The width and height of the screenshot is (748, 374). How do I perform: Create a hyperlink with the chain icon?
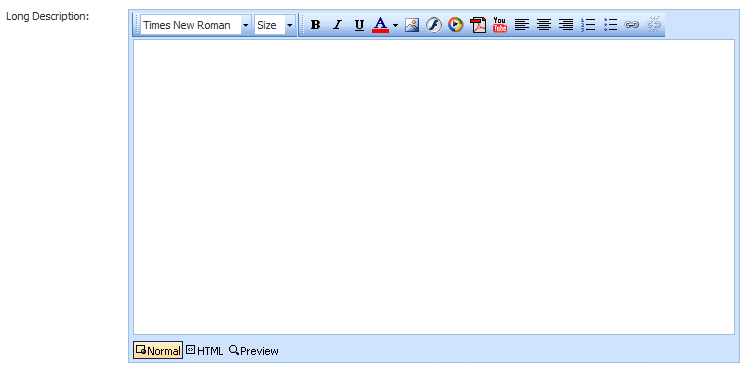pos(632,25)
